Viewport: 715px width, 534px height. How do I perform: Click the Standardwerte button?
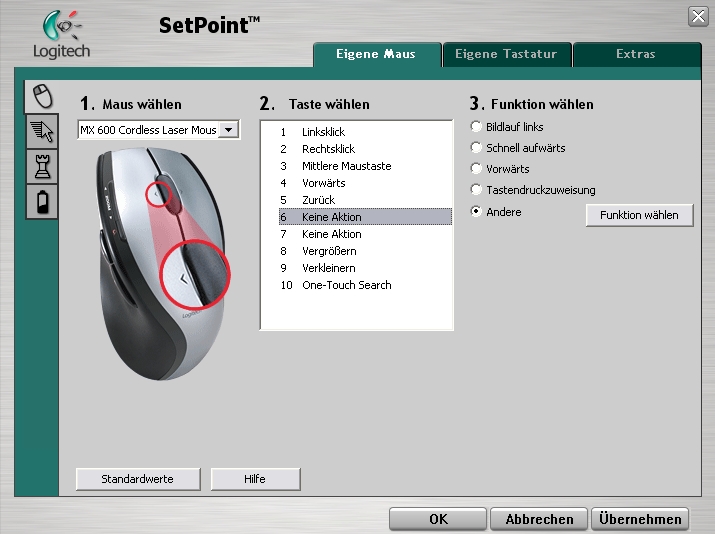[x=138, y=479]
